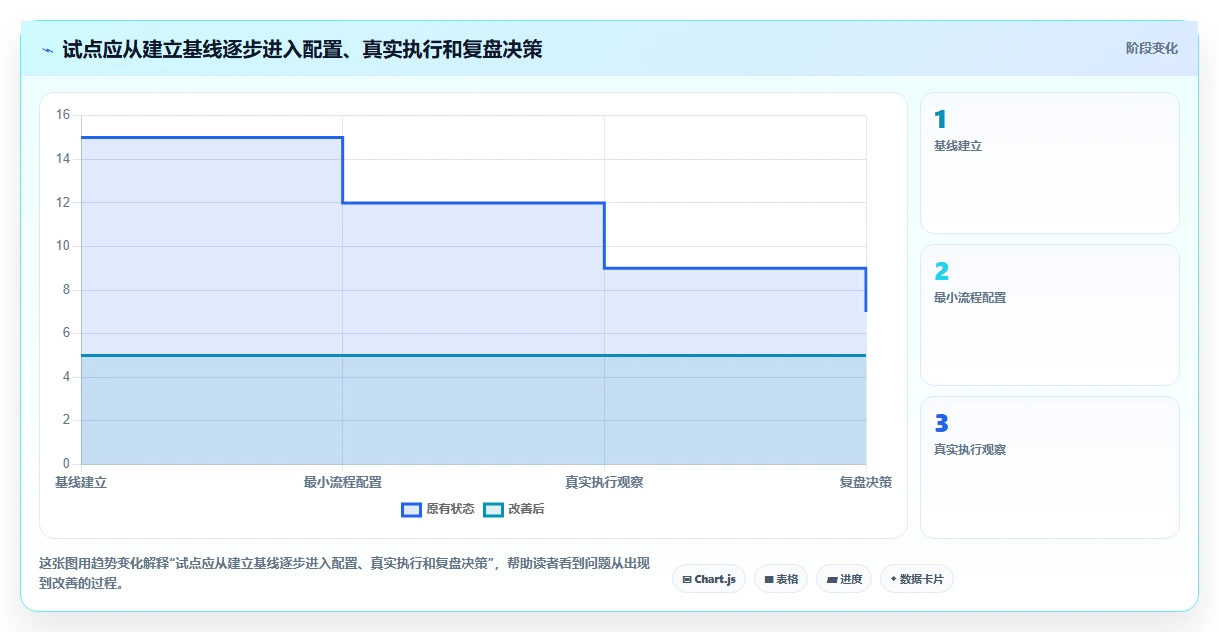This screenshot has height=632, width=1219.
Task: Click the y-axis value 8
Action: [66, 290]
